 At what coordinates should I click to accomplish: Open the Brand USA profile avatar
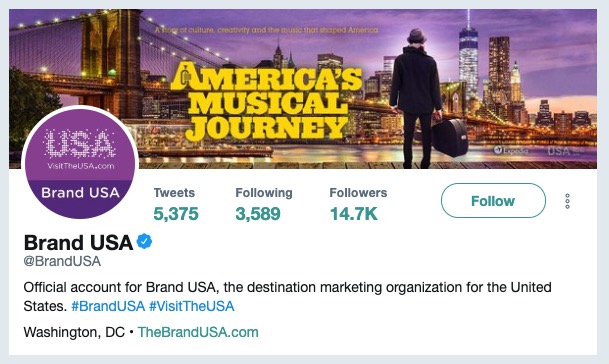click(80, 162)
